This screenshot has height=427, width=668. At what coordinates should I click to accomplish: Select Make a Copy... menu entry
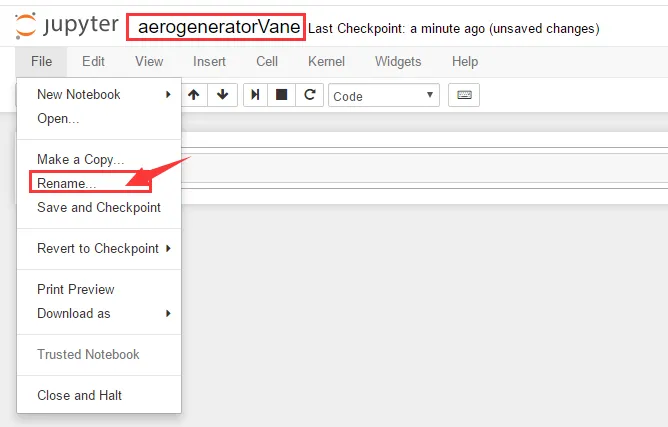tap(99, 159)
